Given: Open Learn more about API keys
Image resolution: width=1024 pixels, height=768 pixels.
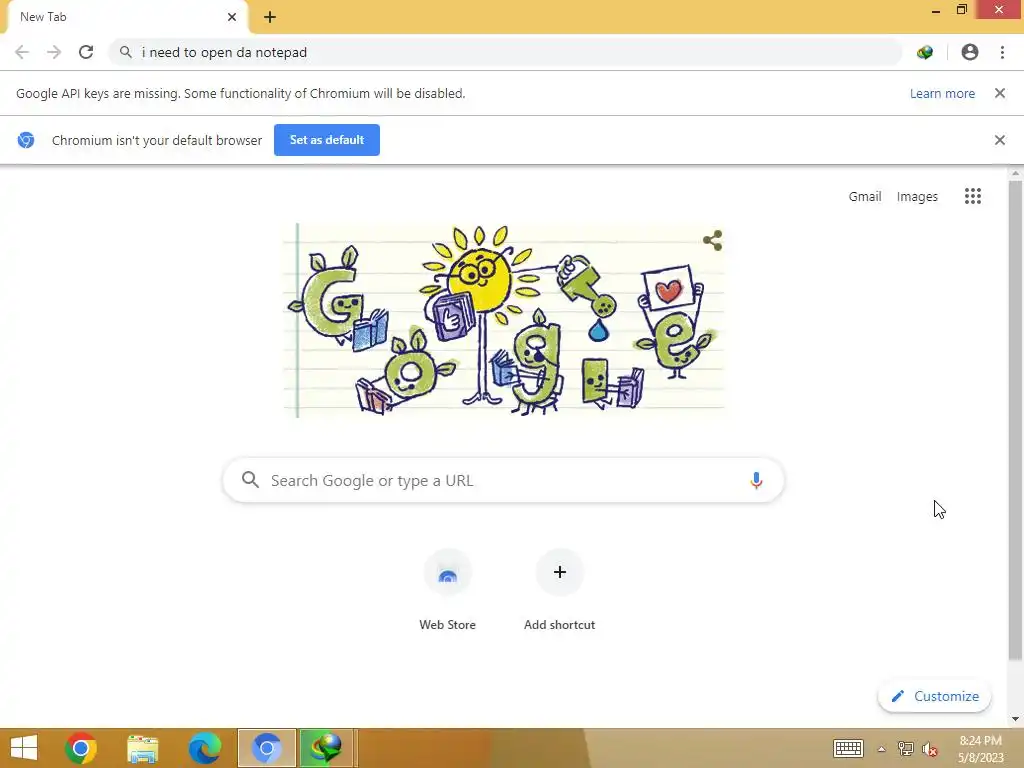Looking at the screenshot, I should (x=942, y=93).
